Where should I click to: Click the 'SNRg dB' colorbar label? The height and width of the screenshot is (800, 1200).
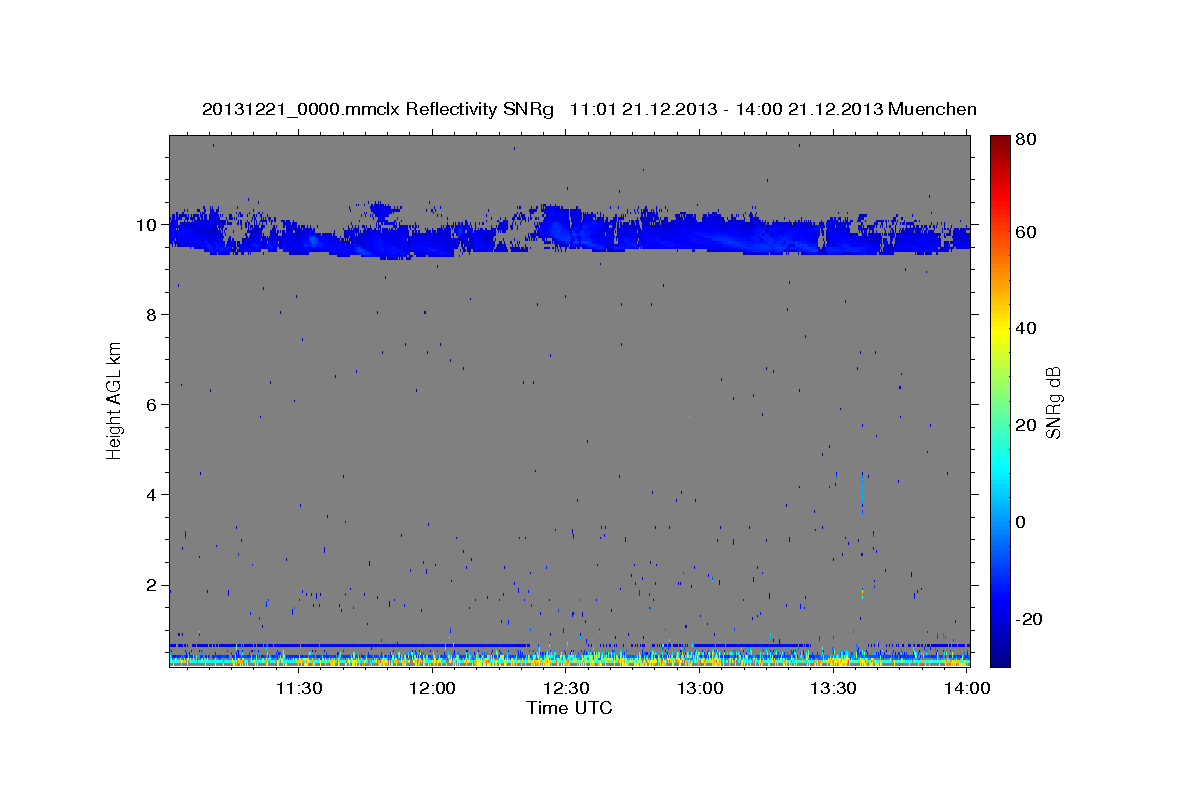pyautogui.click(x=1053, y=402)
